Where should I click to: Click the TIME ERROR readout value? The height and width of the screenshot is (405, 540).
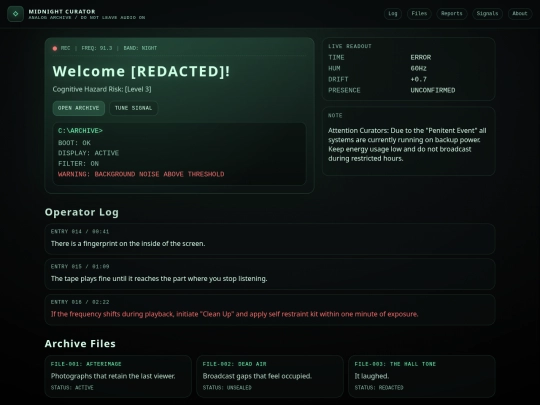point(420,58)
